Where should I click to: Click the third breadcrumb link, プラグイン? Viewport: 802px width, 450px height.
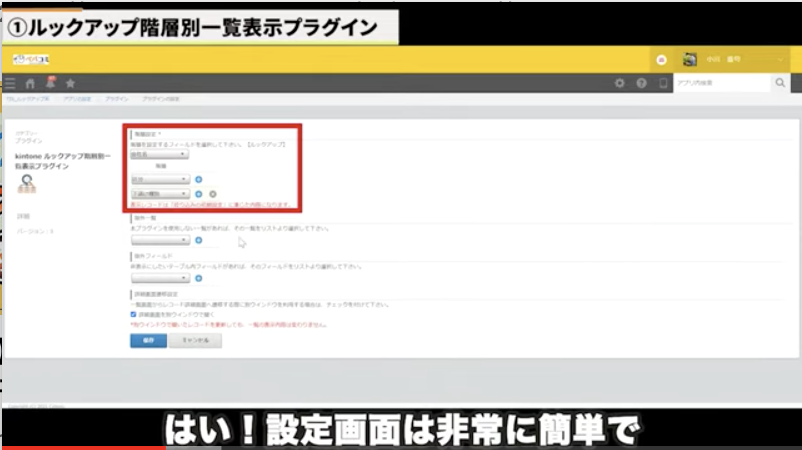pos(116,100)
